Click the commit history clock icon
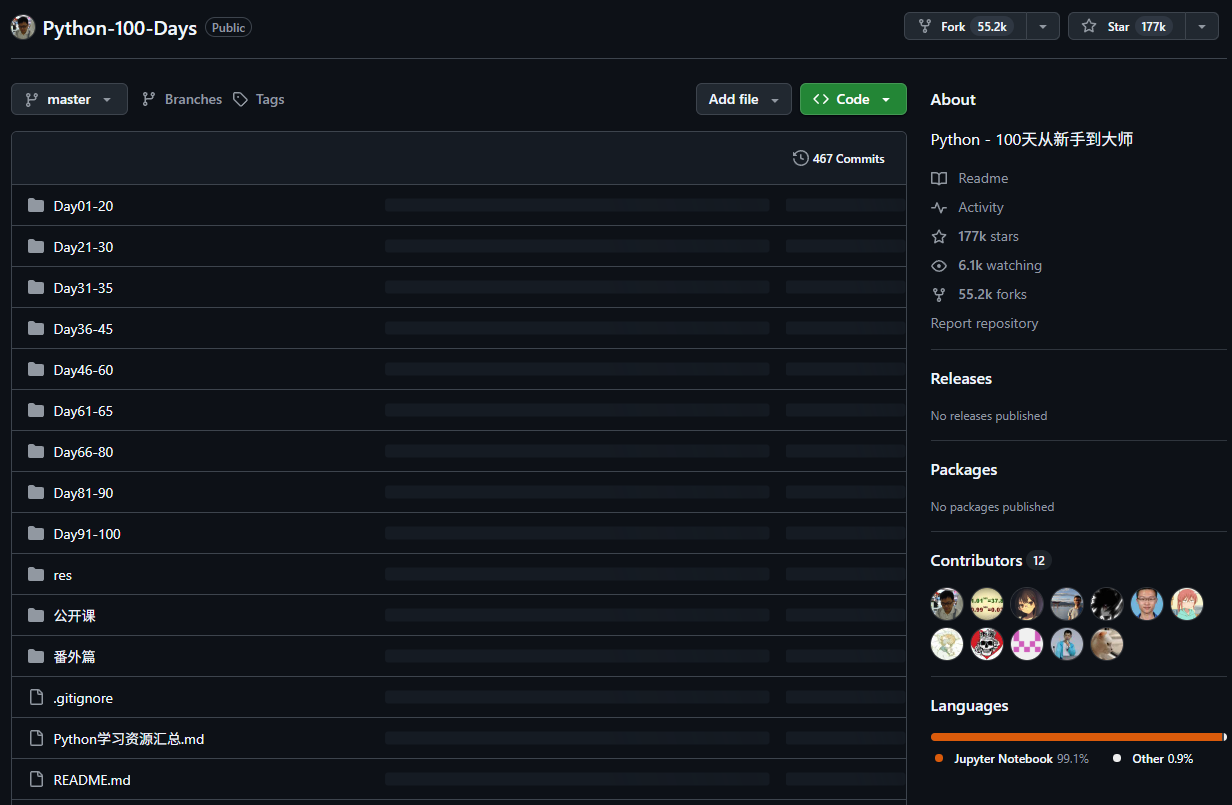 [x=800, y=158]
